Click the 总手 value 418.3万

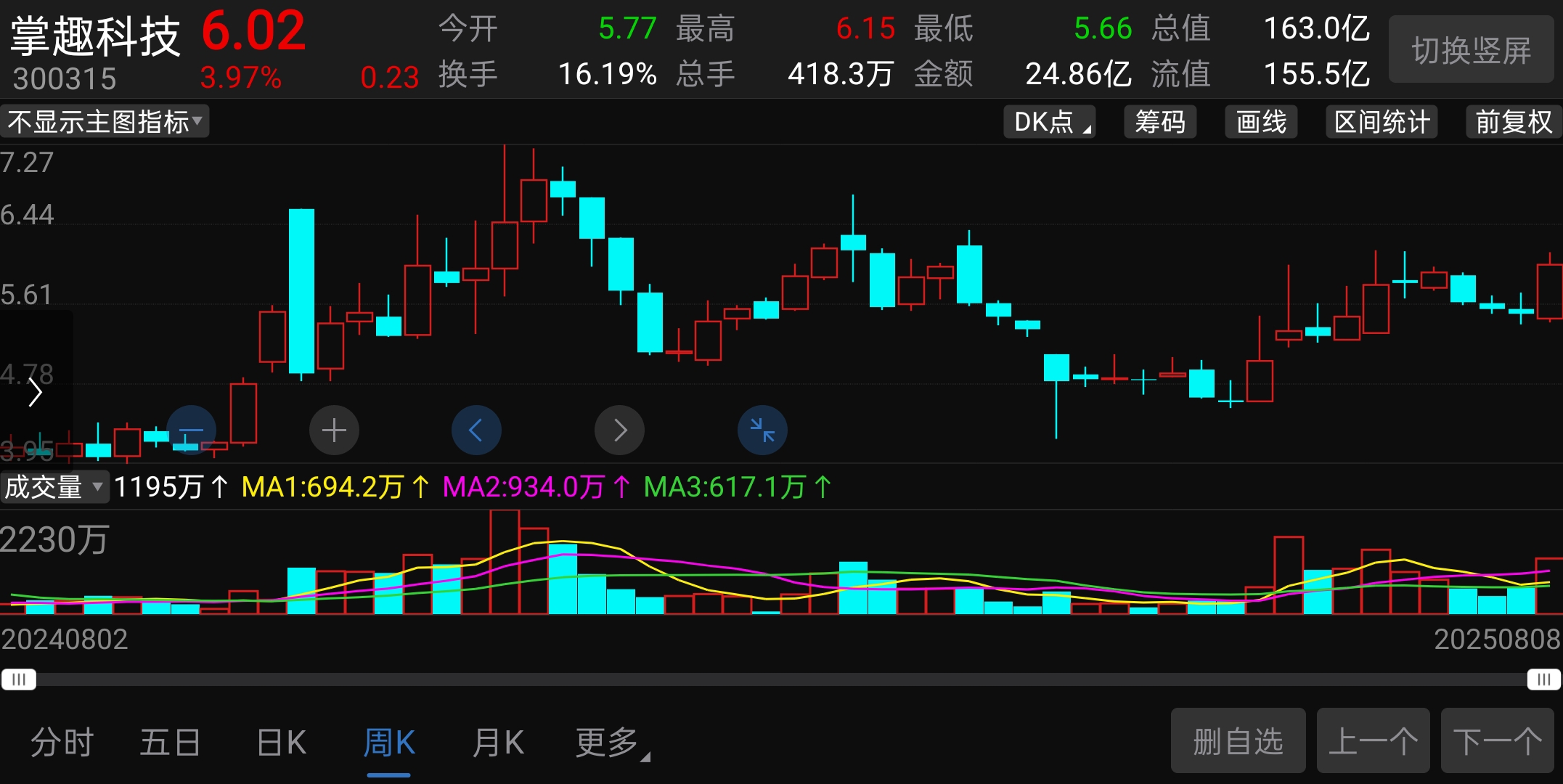click(x=841, y=74)
